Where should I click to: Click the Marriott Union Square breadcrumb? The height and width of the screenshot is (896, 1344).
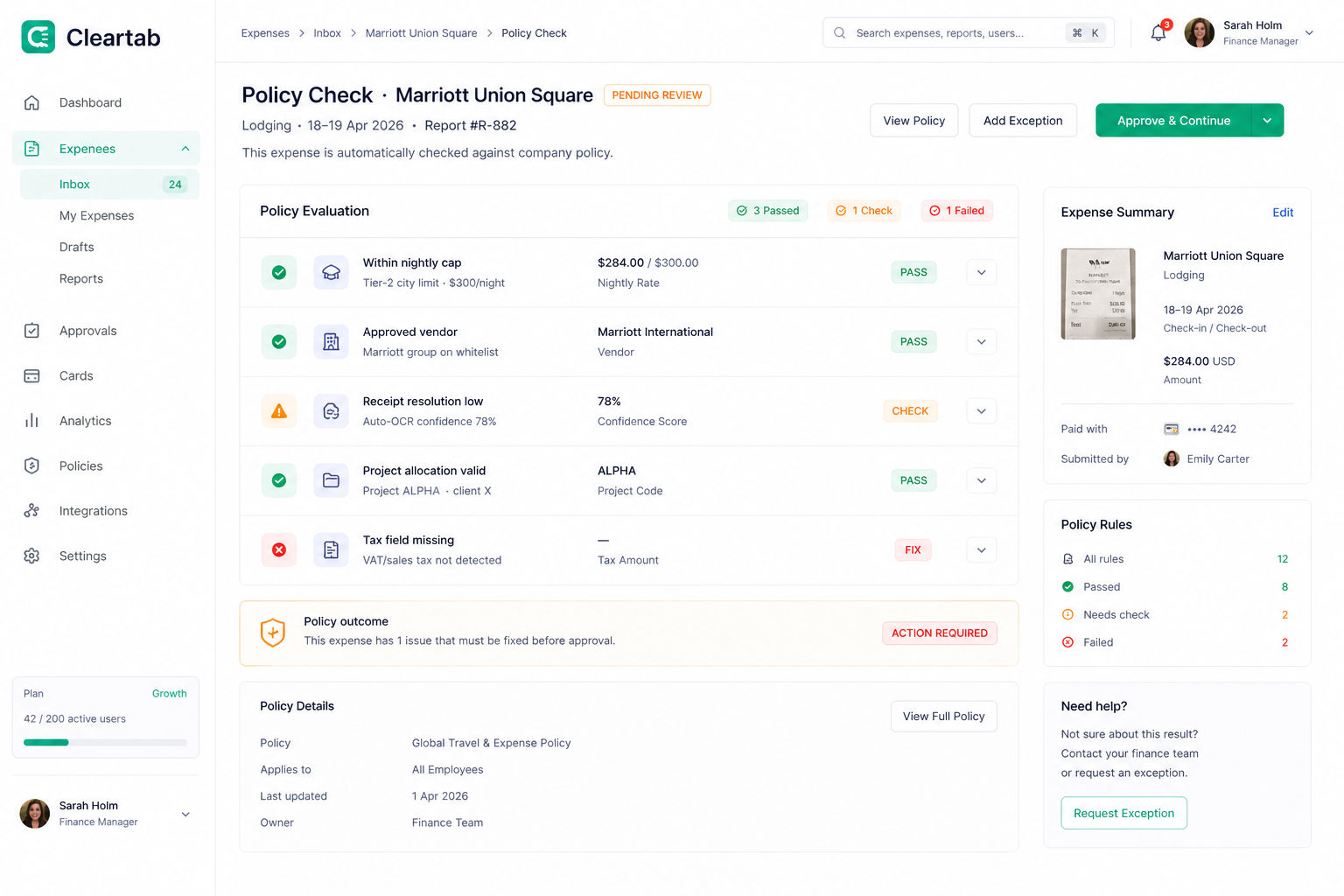coord(421,33)
